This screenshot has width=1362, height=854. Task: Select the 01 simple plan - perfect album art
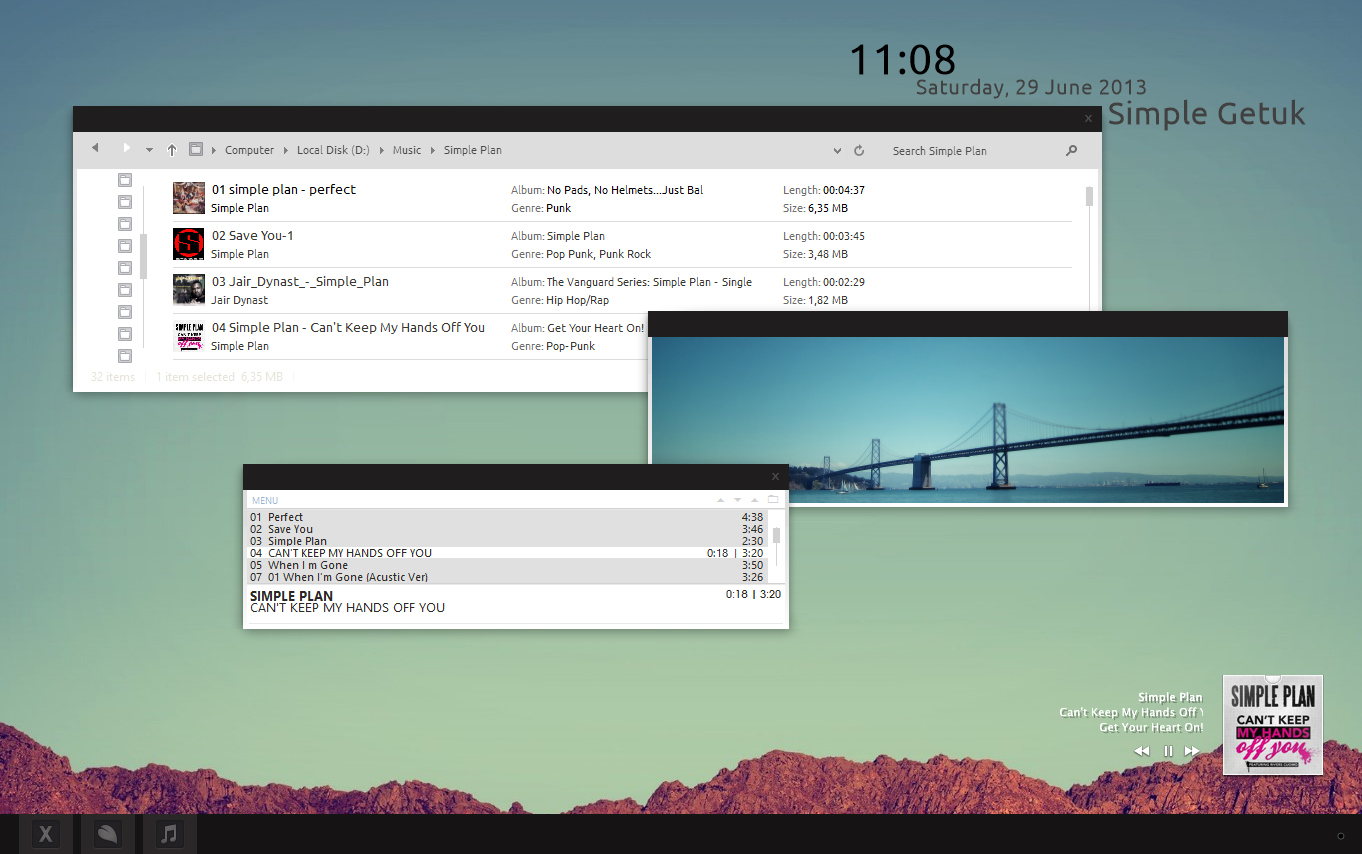[189, 198]
